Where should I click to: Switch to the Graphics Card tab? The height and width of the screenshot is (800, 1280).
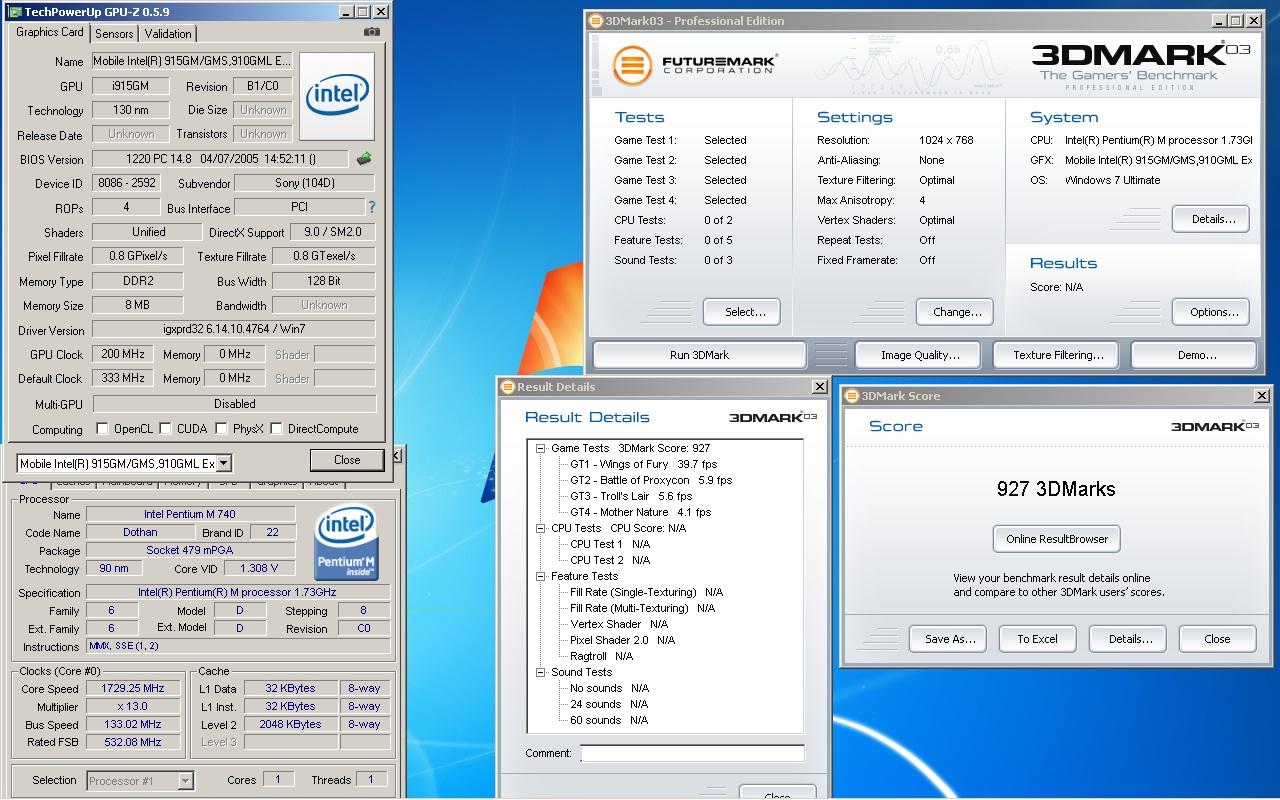click(50, 32)
